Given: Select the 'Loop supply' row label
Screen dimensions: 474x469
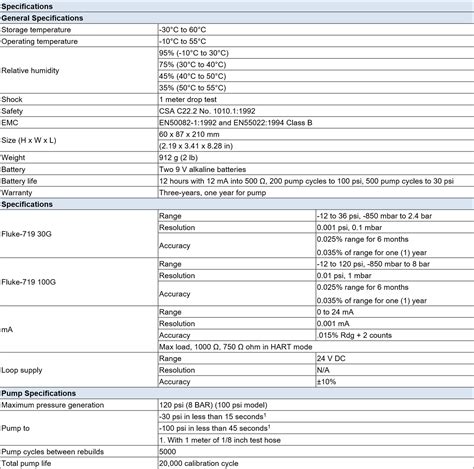Looking at the screenshot, I should (x=22, y=370).
